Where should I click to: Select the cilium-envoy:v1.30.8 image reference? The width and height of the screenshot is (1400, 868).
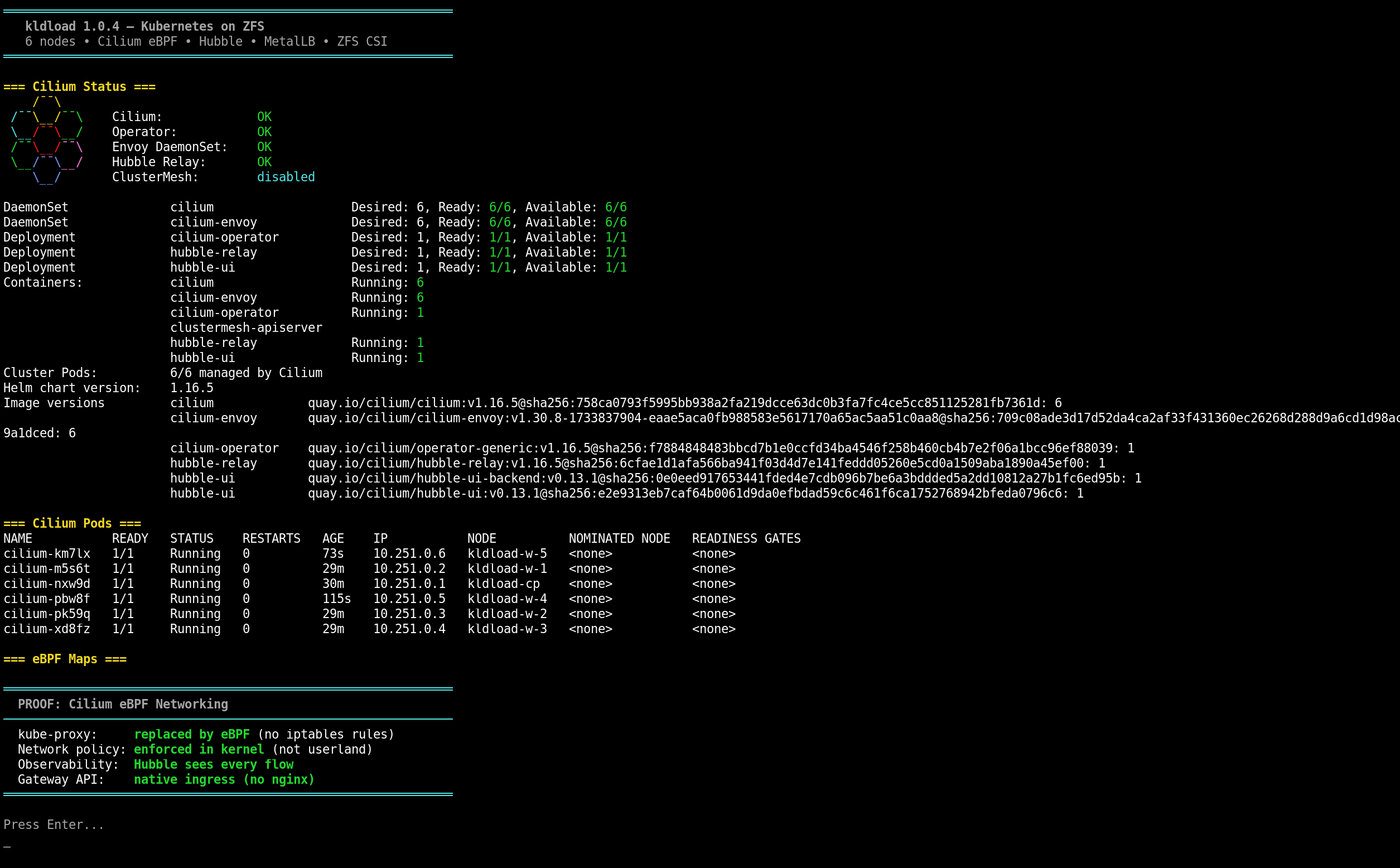[853, 418]
